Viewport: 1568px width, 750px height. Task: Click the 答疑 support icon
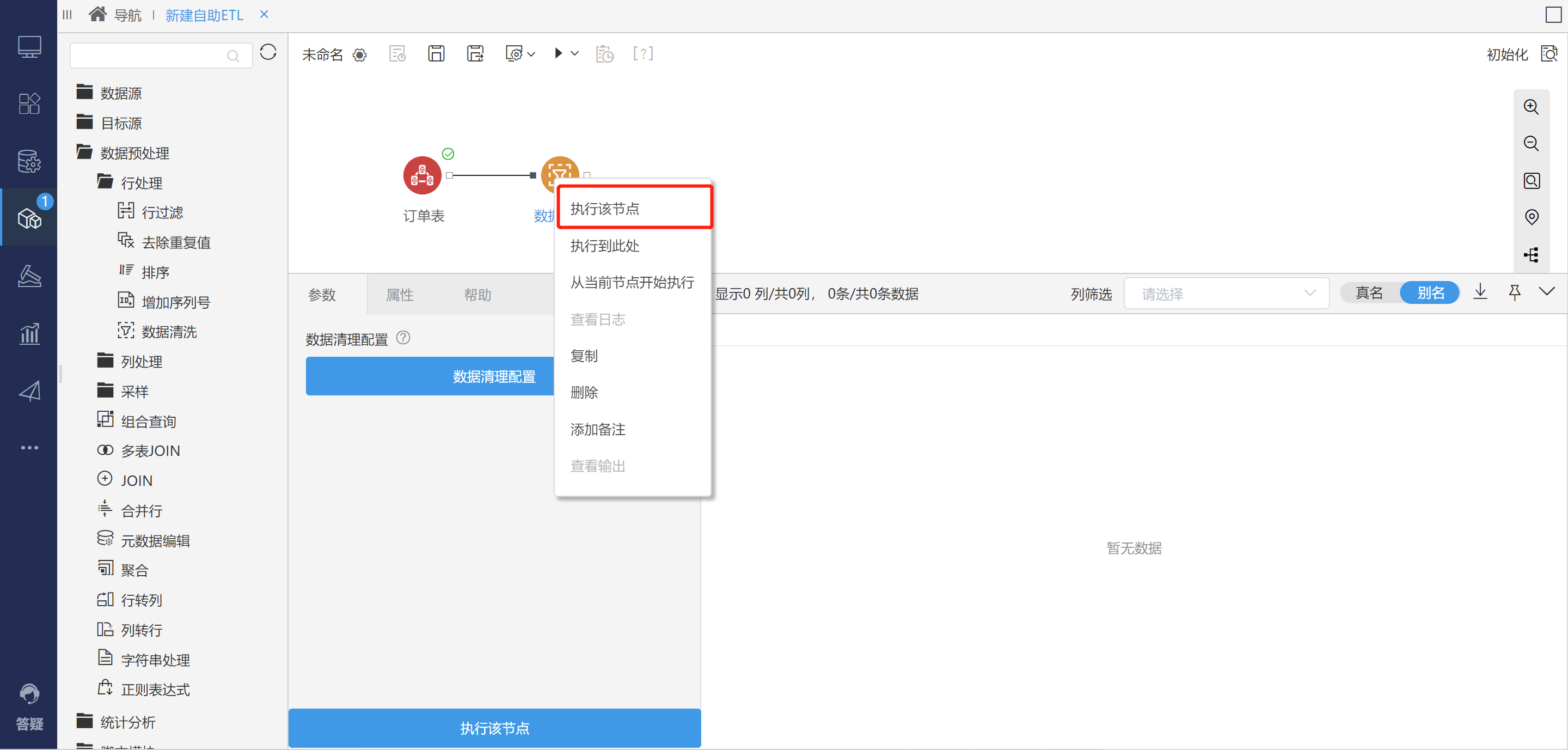(29, 706)
